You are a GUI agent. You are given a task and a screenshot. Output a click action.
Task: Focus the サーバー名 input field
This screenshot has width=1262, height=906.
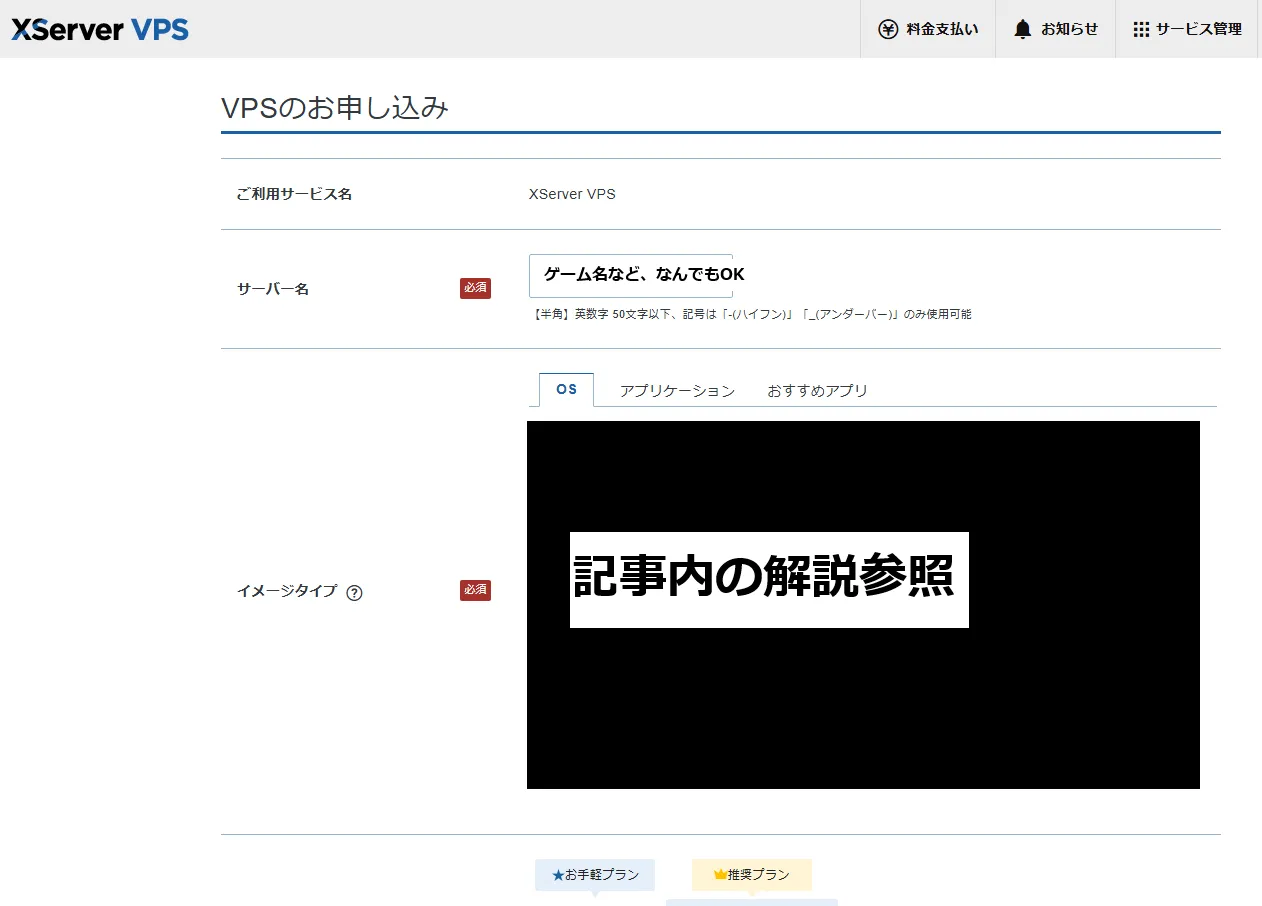(x=631, y=275)
